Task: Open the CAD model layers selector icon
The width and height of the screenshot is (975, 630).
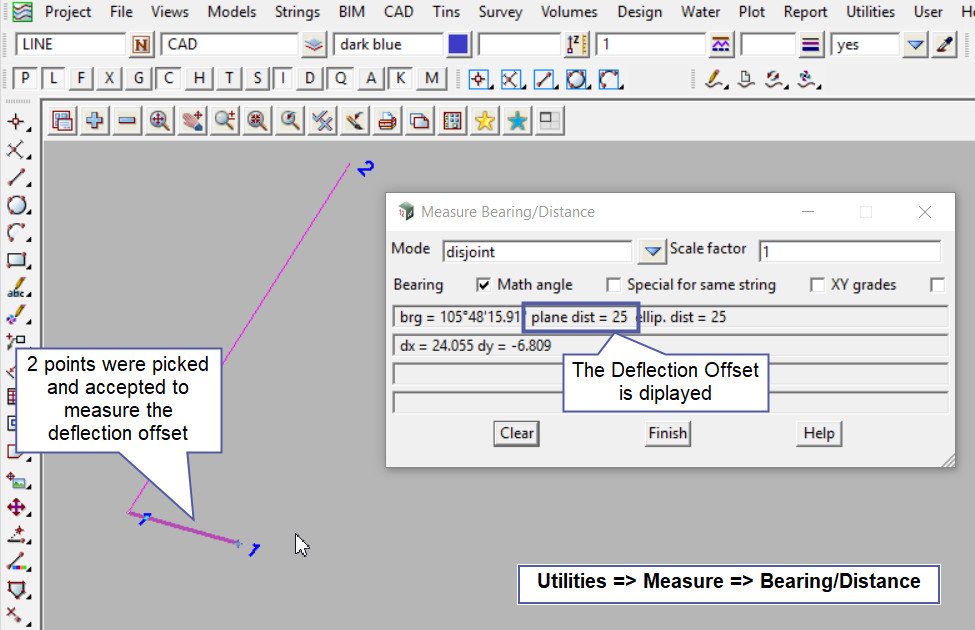Action: click(315, 45)
